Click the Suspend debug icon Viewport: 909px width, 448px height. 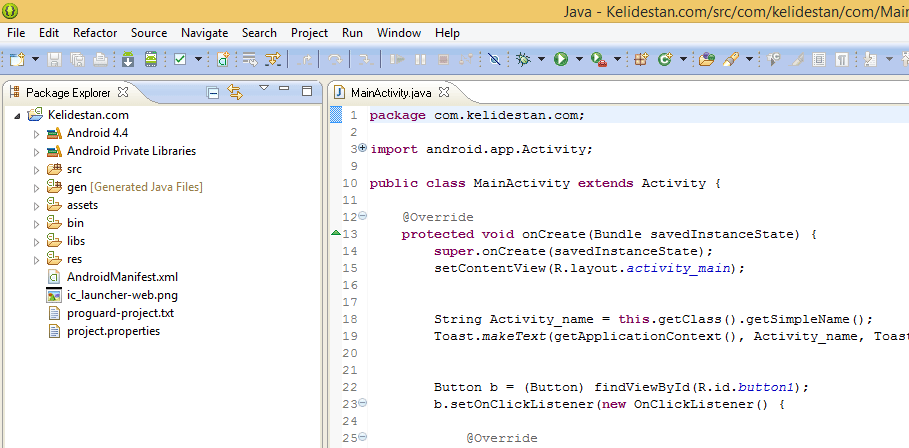[420, 59]
